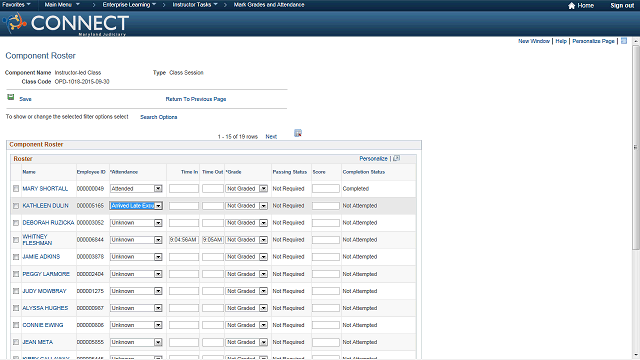Image resolution: width=640 pixels, height=360 pixels.
Task: Click the page icon next to Personalize Page
Action: click(x=624, y=41)
